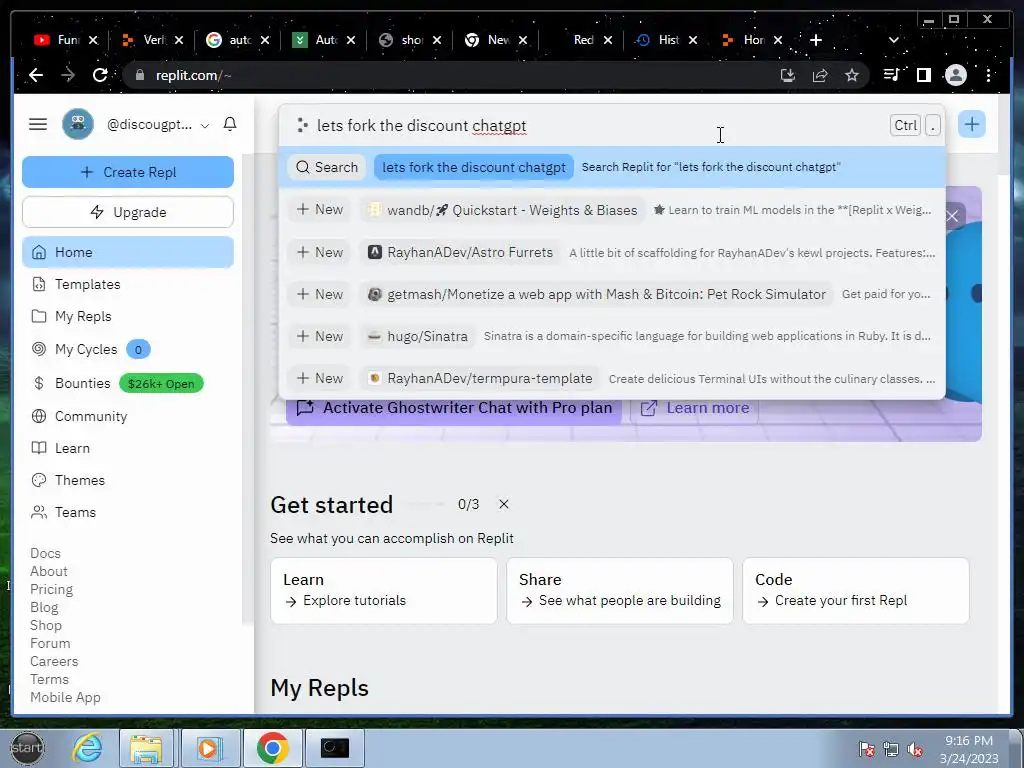Click the install app icon in address bar
This screenshot has height=768, width=1024.
[x=788, y=75]
